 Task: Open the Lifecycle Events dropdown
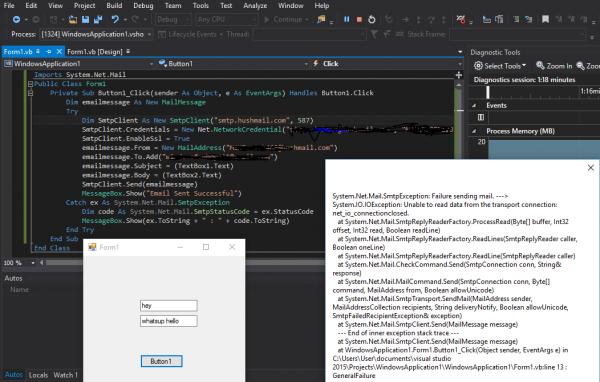pos(190,34)
